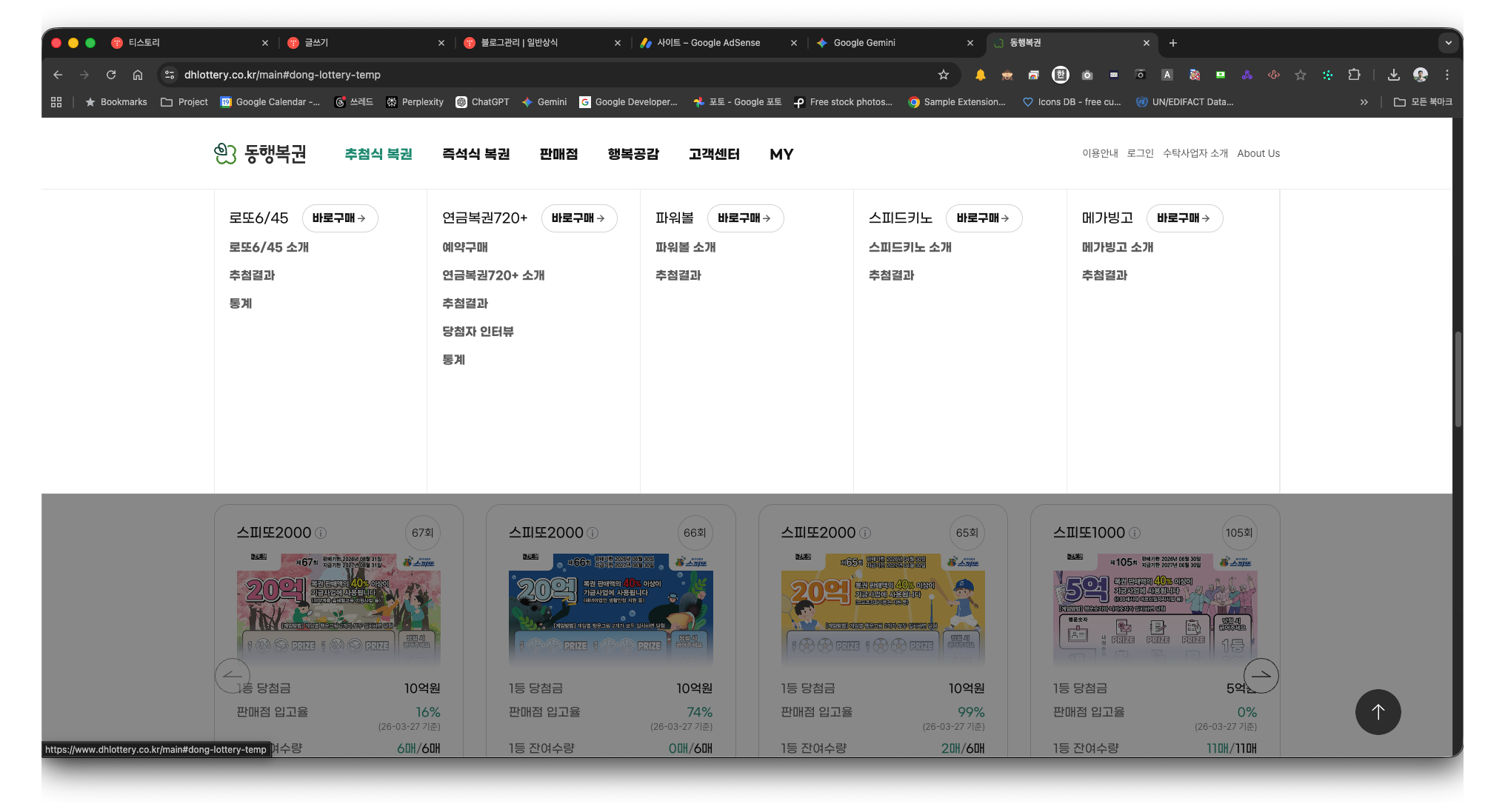1505x812 pixels.
Task: Click the info icon beside 스피또2000 65회
Action: [865, 533]
